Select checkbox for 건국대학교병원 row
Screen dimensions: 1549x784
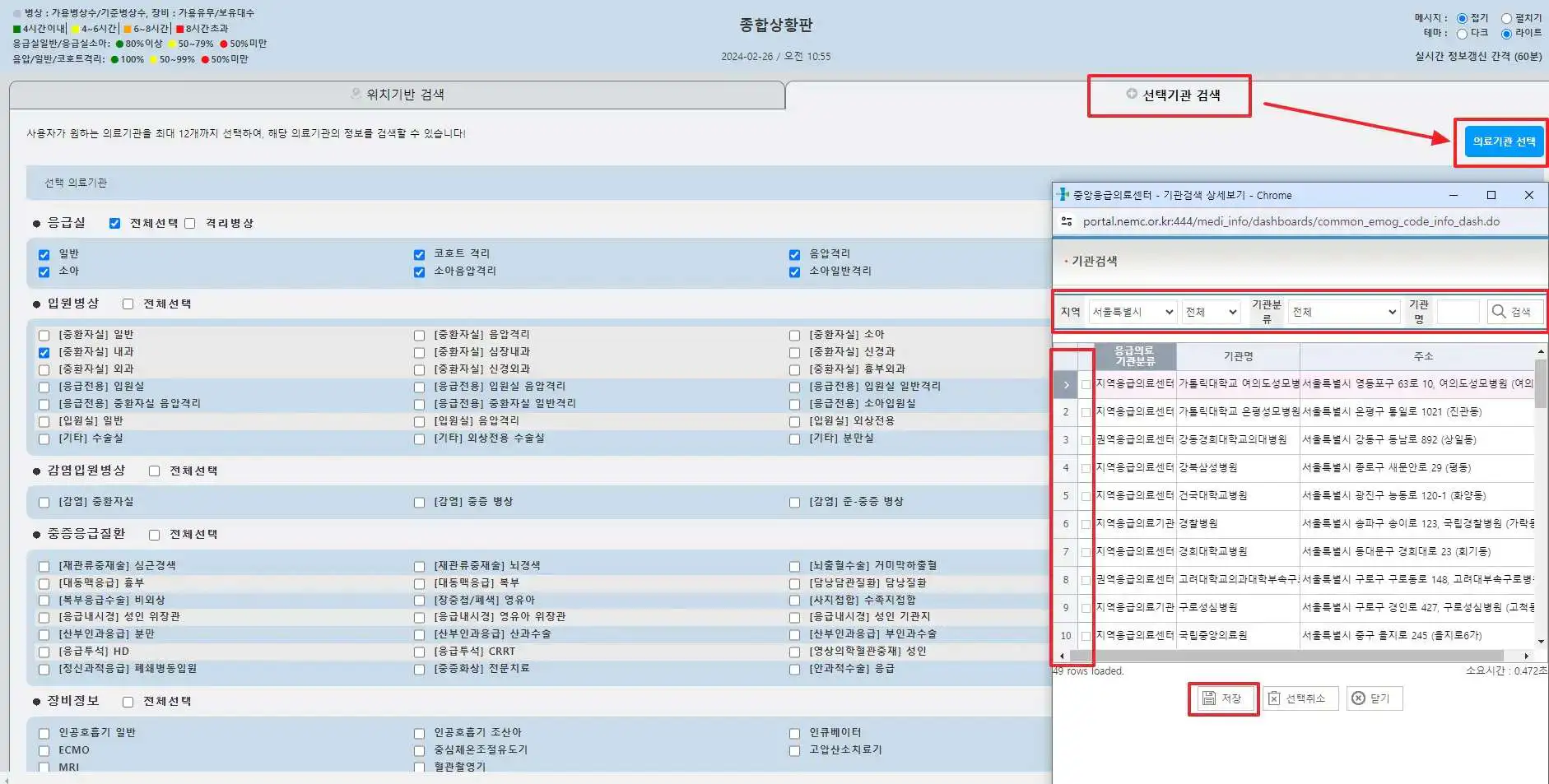click(1086, 496)
